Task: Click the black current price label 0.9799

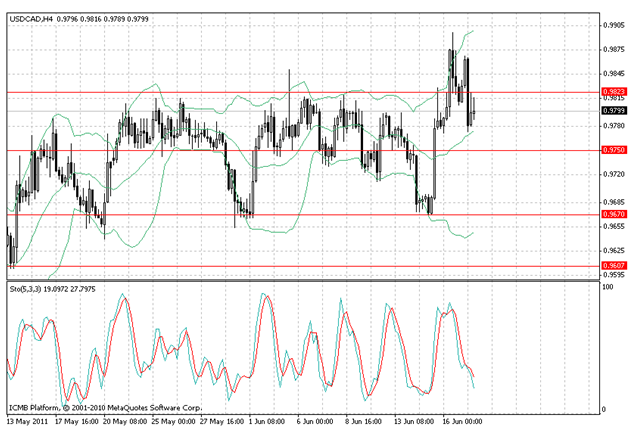Action: point(614,111)
